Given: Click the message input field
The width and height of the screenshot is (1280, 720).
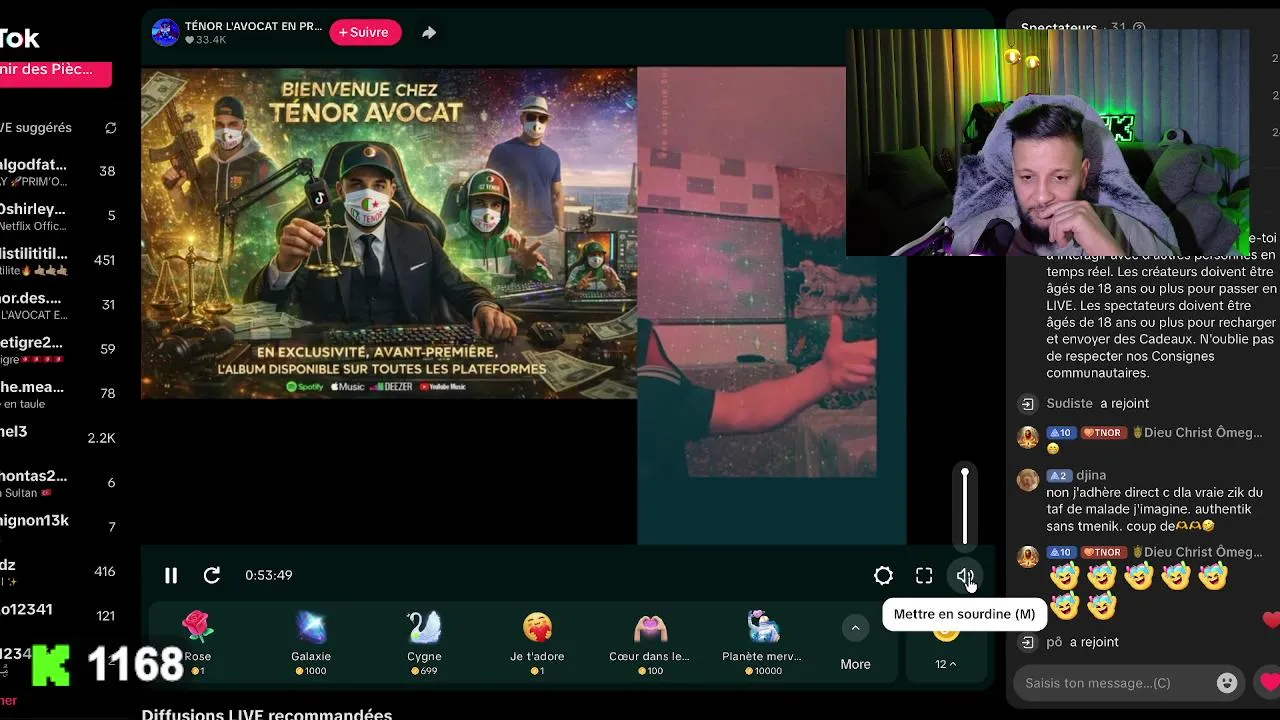Looking at the screenshot, I should [x=1115, y=683].
